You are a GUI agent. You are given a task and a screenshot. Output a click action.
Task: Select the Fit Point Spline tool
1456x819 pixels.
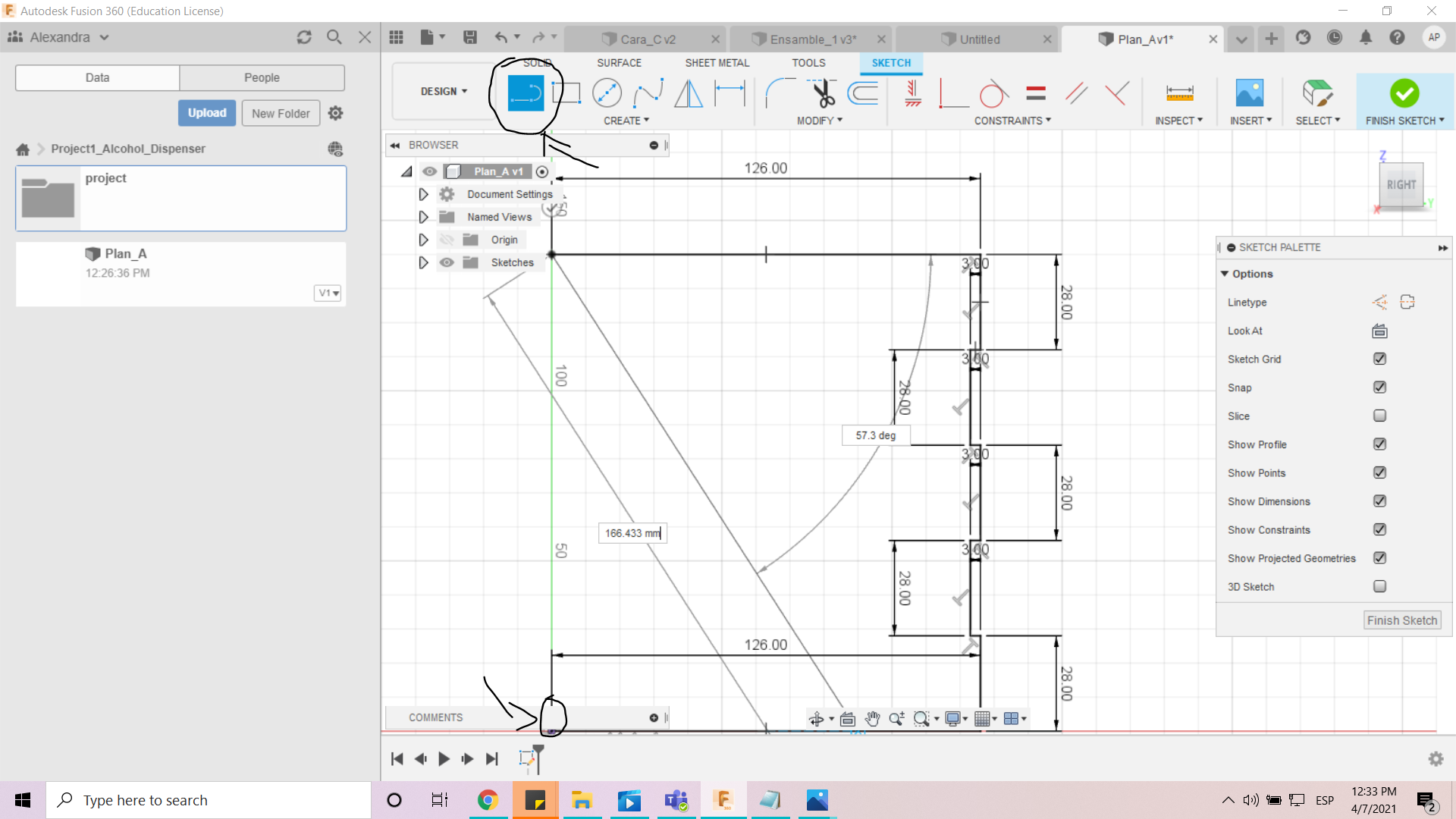point(648,93)
